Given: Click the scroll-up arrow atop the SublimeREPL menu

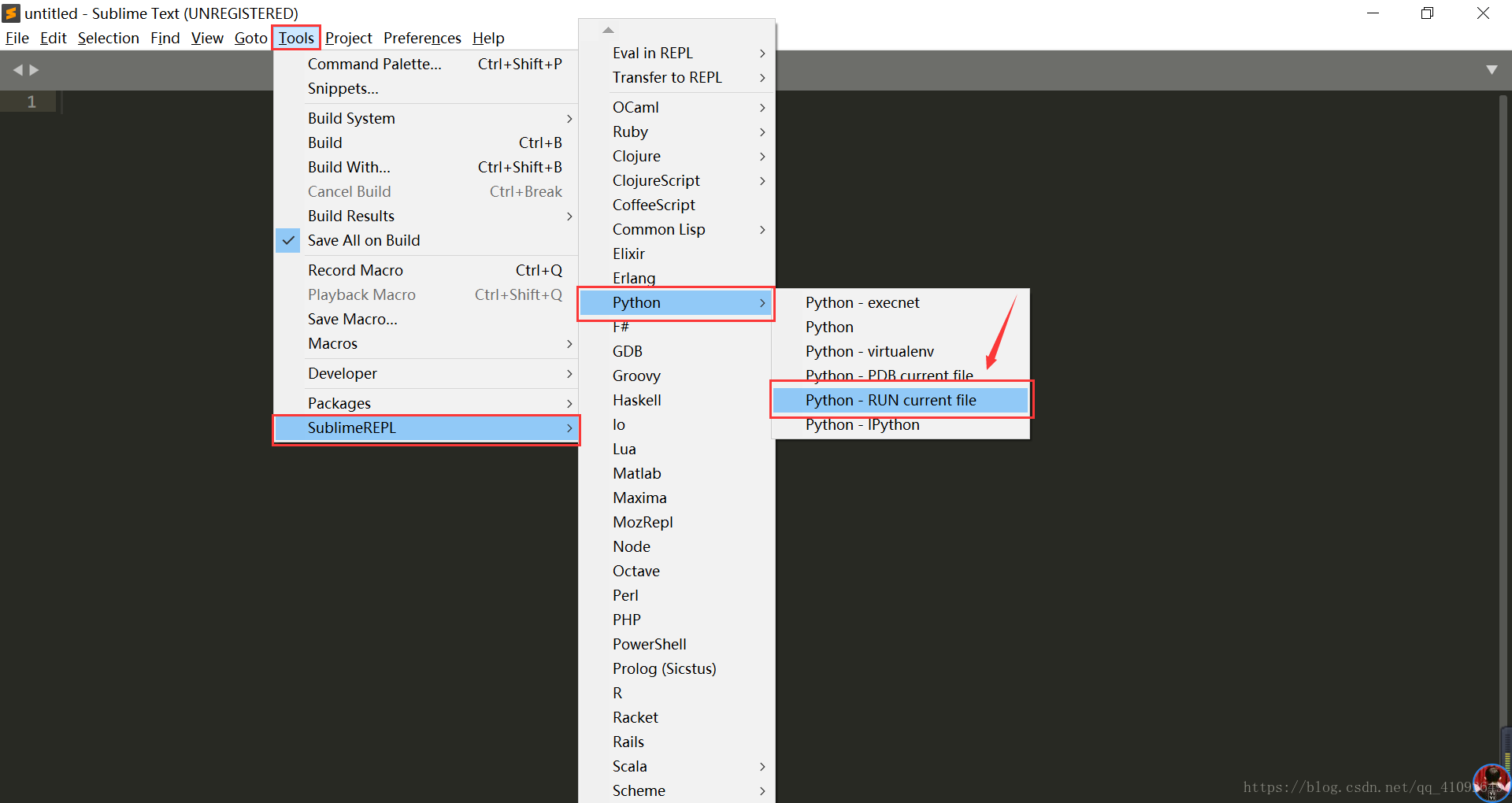Looking at the screenshot, I should [x=607, y=30].
